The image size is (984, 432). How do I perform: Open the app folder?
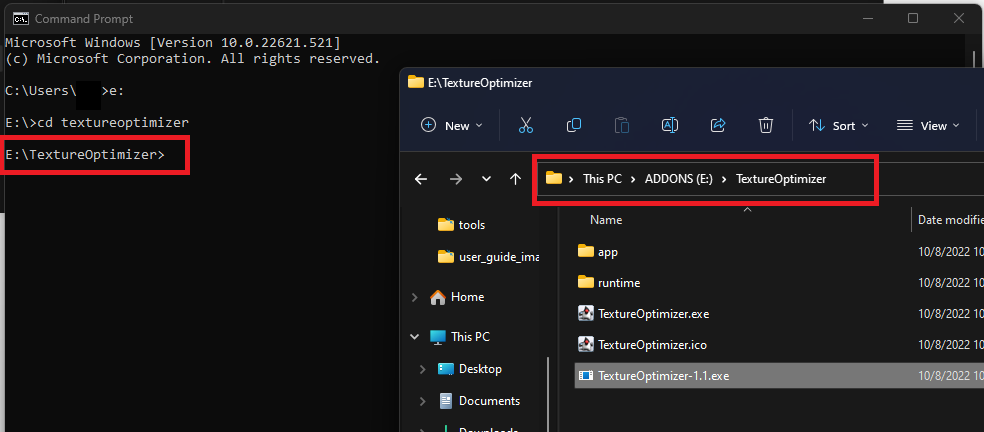608,252
